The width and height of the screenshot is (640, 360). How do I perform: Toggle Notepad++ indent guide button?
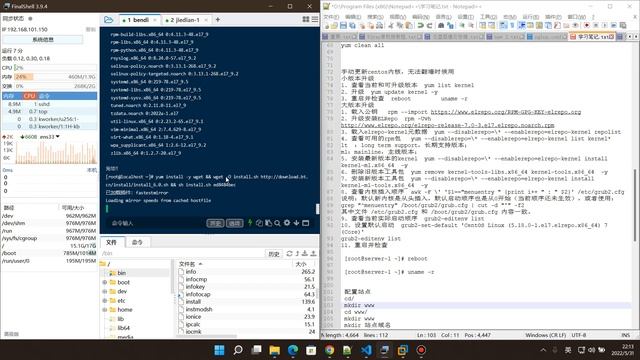pyautogui.click(x=522, y=26)
